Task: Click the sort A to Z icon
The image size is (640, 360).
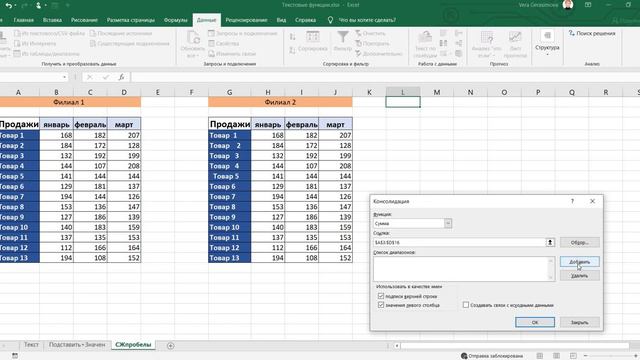Action: pyautogui.click(x=292, y=37)
